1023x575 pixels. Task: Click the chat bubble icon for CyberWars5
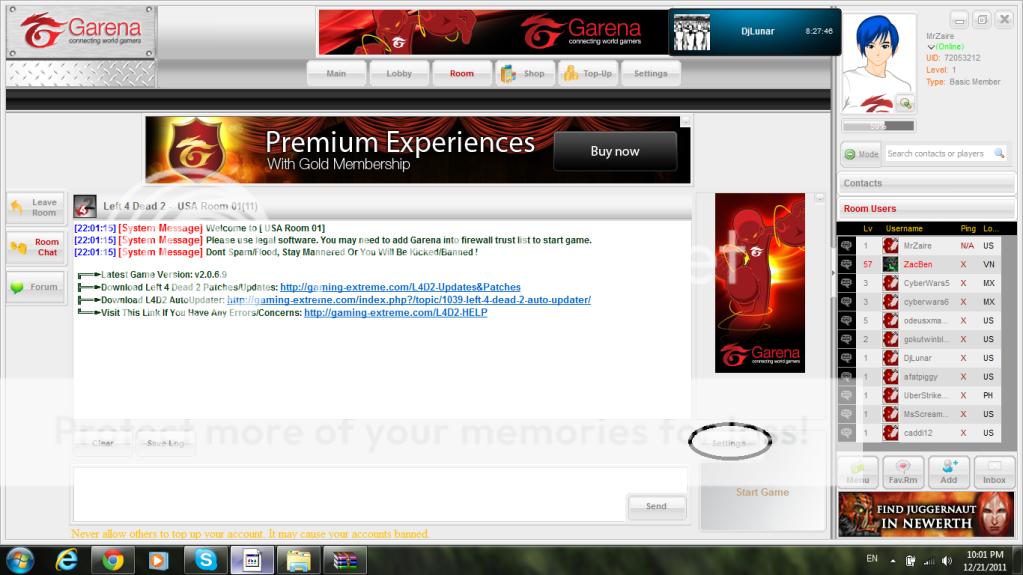tap(847, 283)
